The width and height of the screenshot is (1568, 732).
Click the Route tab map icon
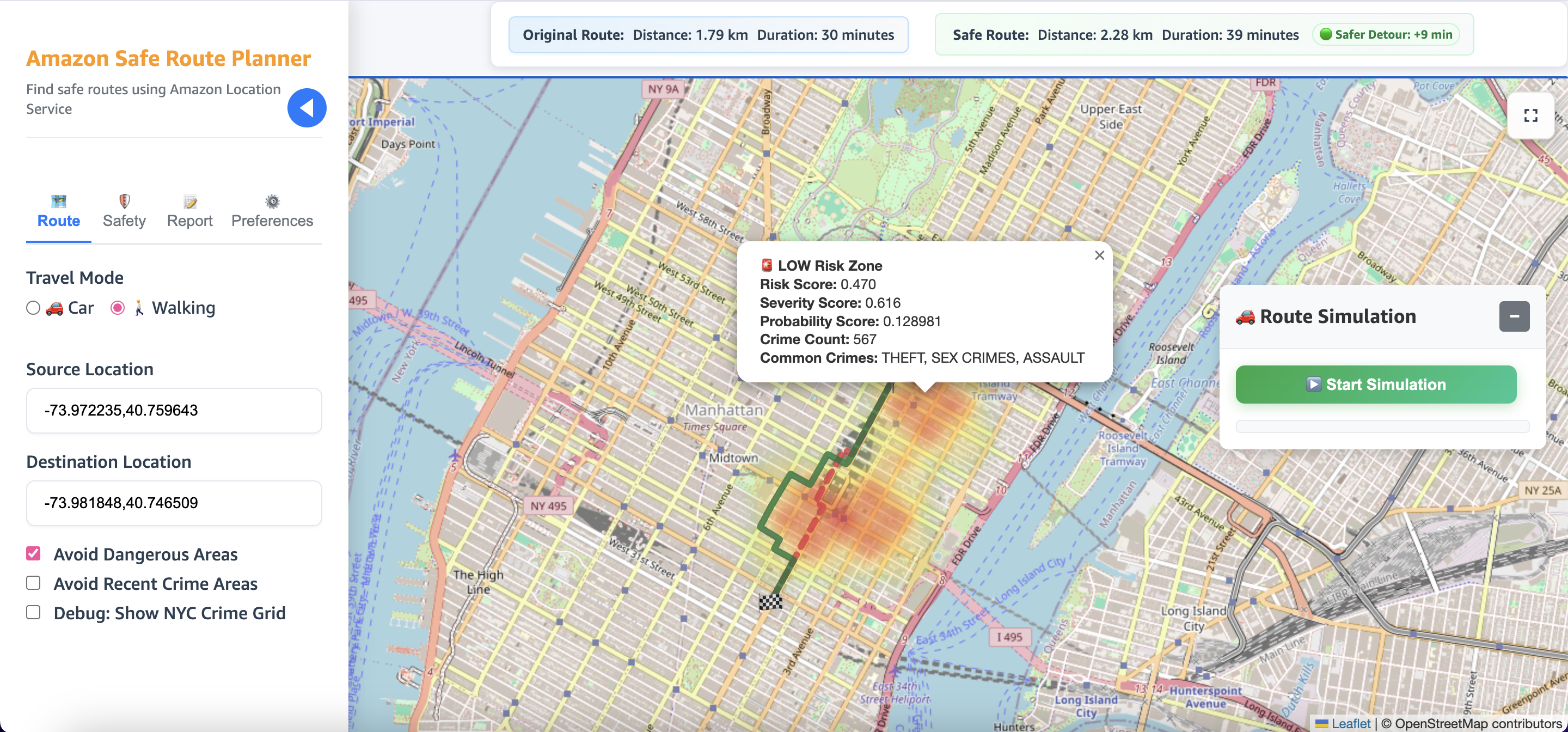pyautogui.click(x=58, y=201)
